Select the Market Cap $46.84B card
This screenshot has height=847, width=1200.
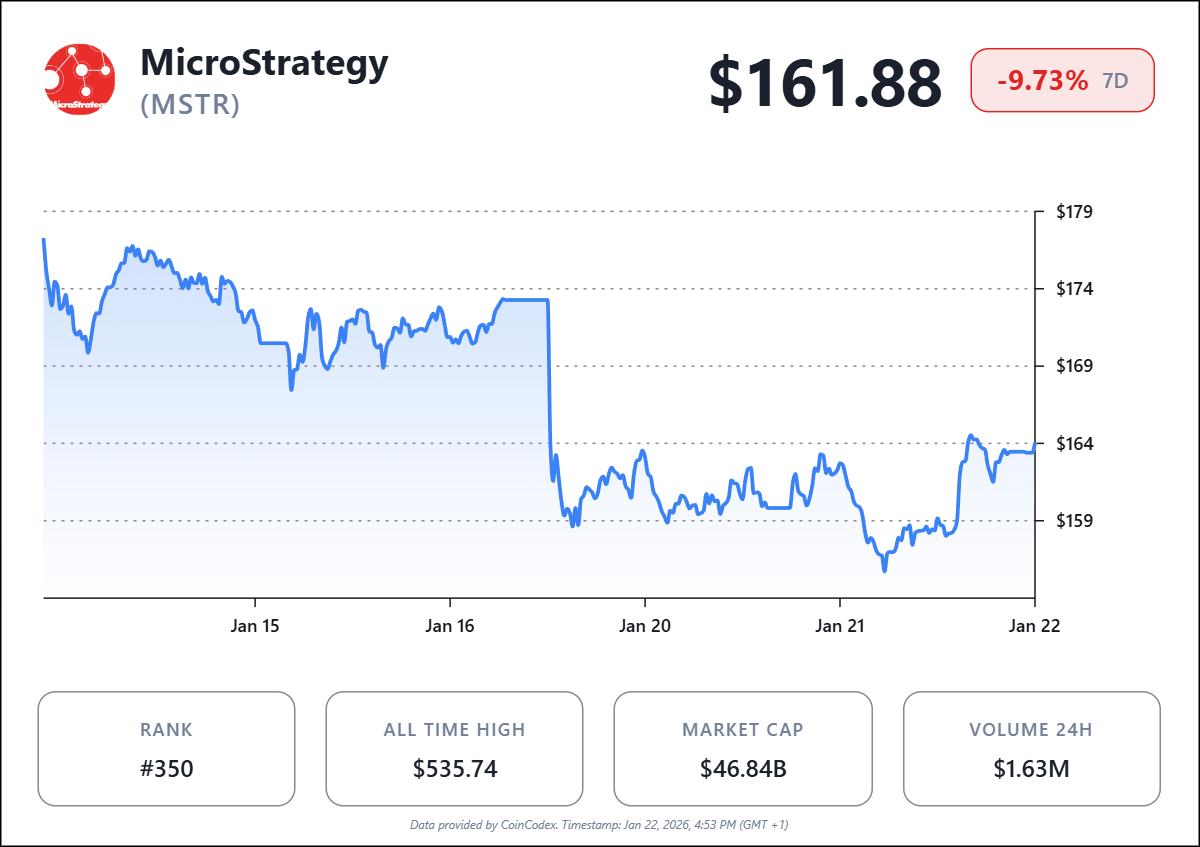click(x=742, y=748)
